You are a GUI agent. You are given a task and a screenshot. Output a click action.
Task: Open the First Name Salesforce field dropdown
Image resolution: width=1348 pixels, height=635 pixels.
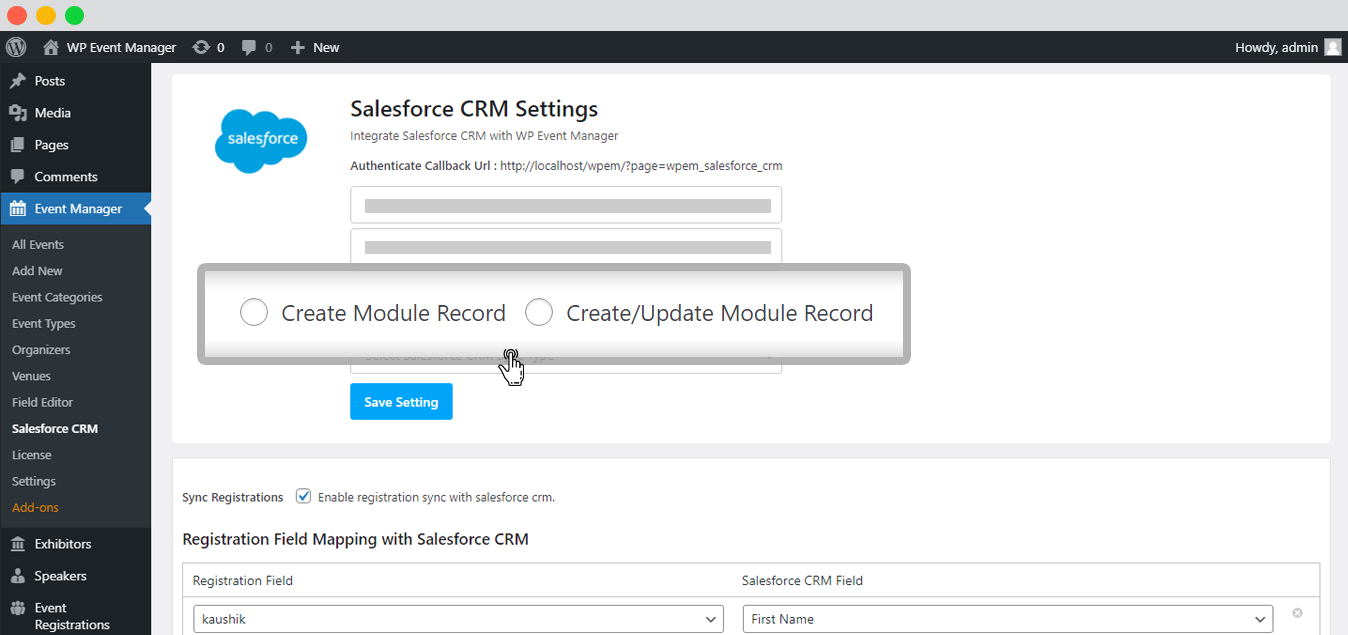(1008, 619)
